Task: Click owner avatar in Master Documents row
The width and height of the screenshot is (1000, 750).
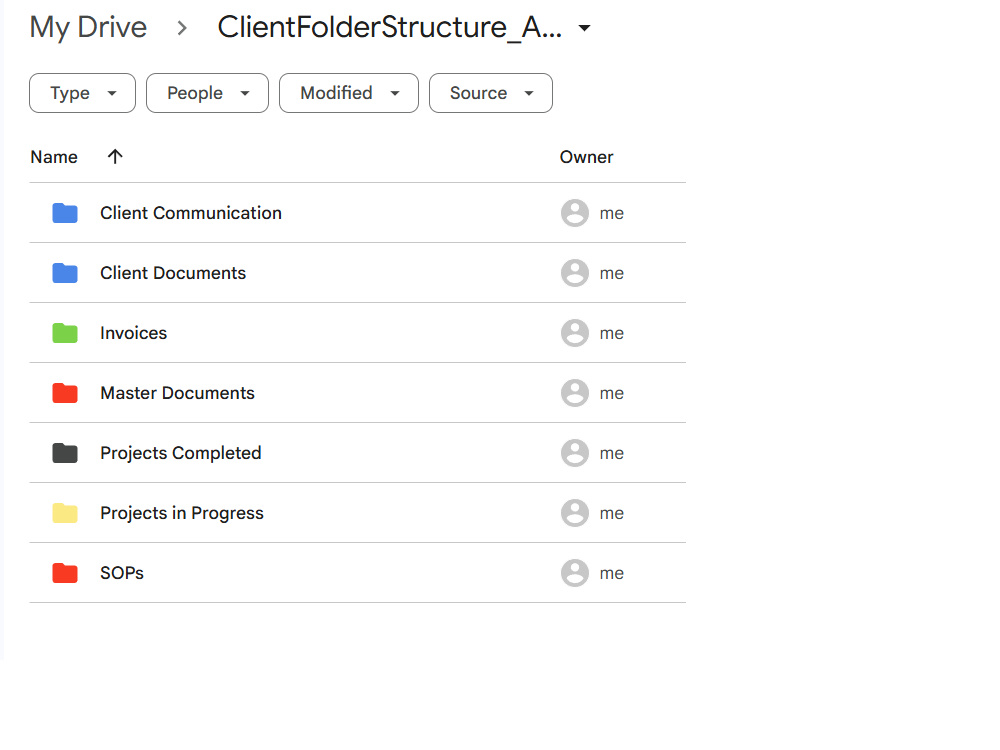Action: click(575, 393)
